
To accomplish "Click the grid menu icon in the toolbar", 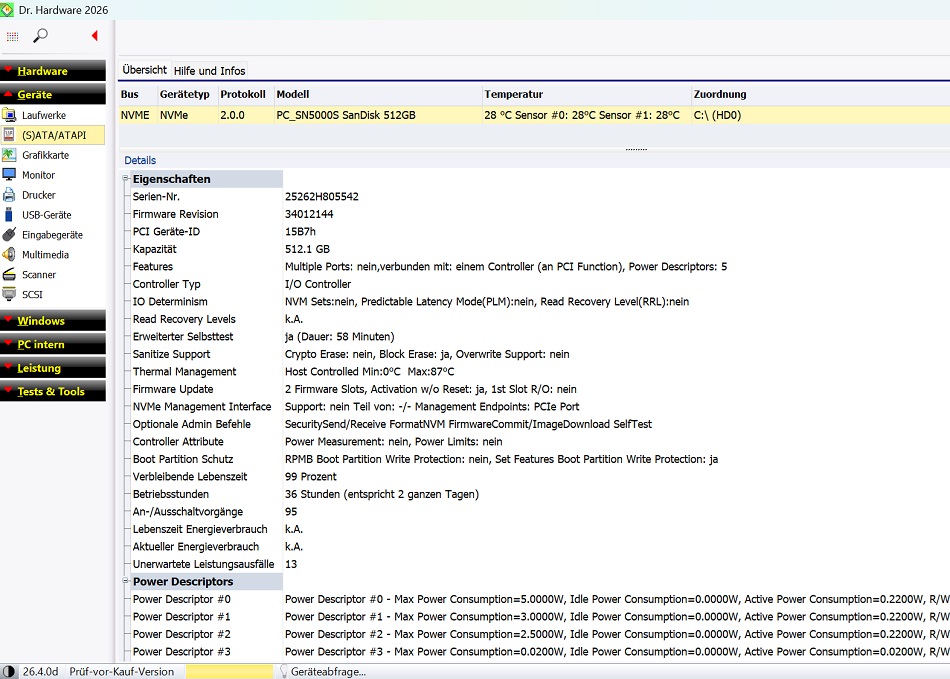I will tap(12, 36).
